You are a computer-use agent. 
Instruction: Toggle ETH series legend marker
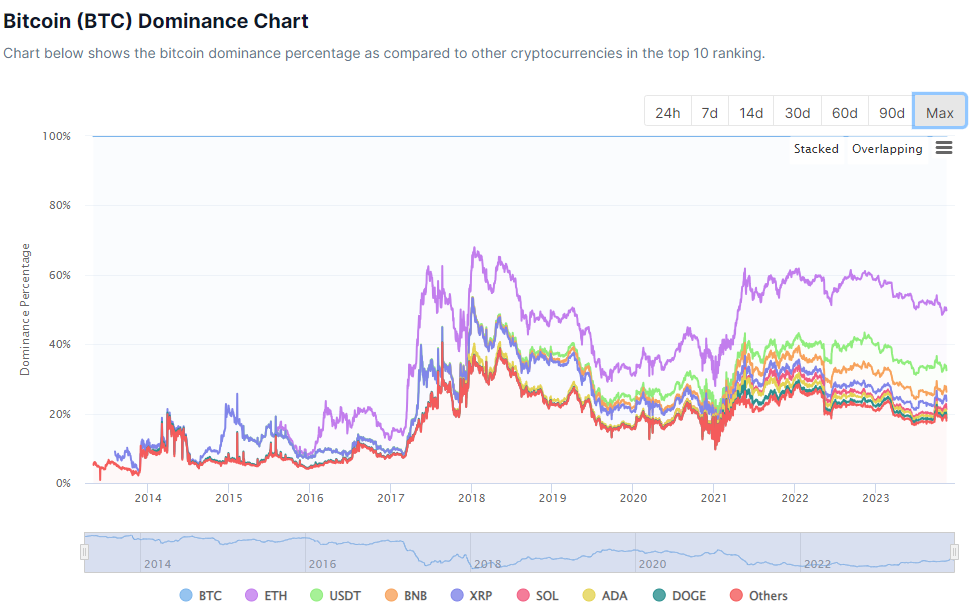(x=251, y=596)
